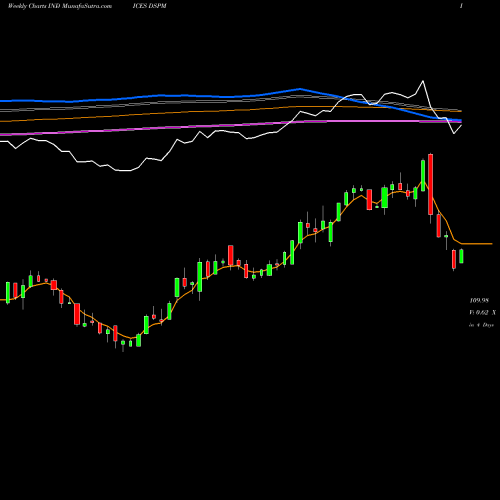Click the last green candlestick at the chart's right end
This screenshot has height=500, width=500.
click(461, 256)
